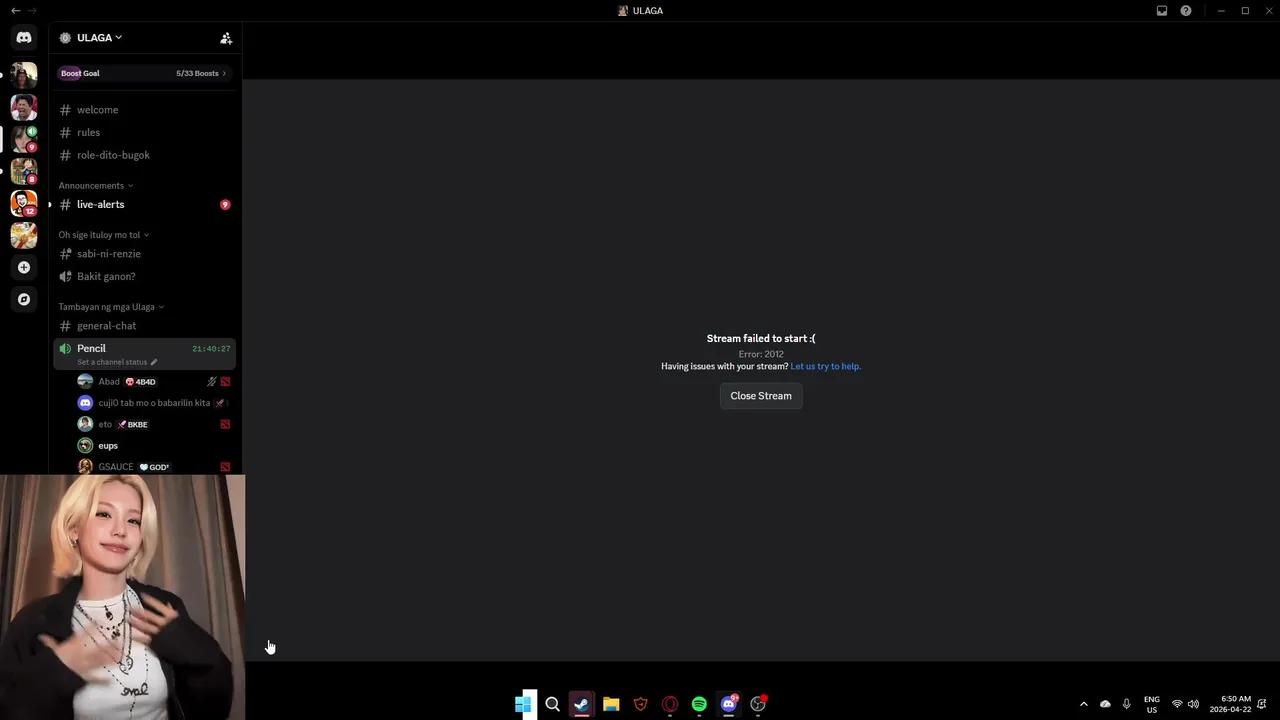The image size is (1280, 720).
Task: Click the Add a Server plus icon
Action: click(x=24, y=267)
